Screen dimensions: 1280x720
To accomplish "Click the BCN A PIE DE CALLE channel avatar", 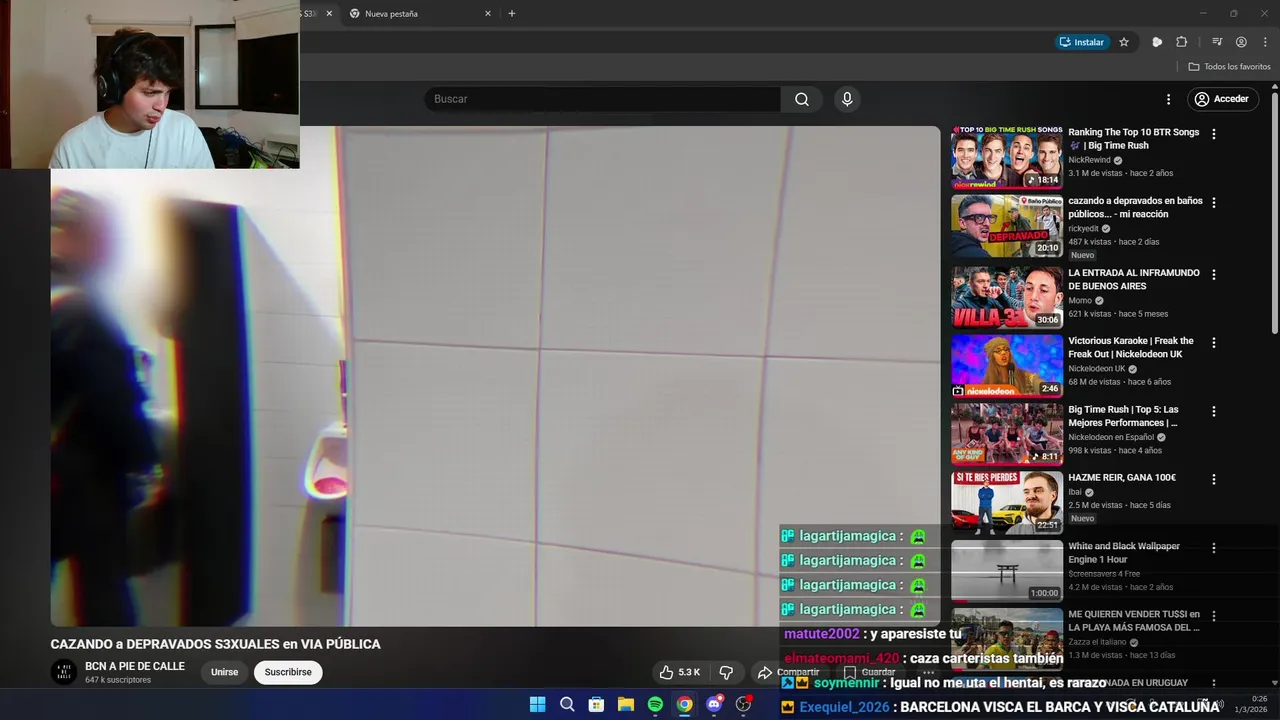I will [x=64, y=672].
